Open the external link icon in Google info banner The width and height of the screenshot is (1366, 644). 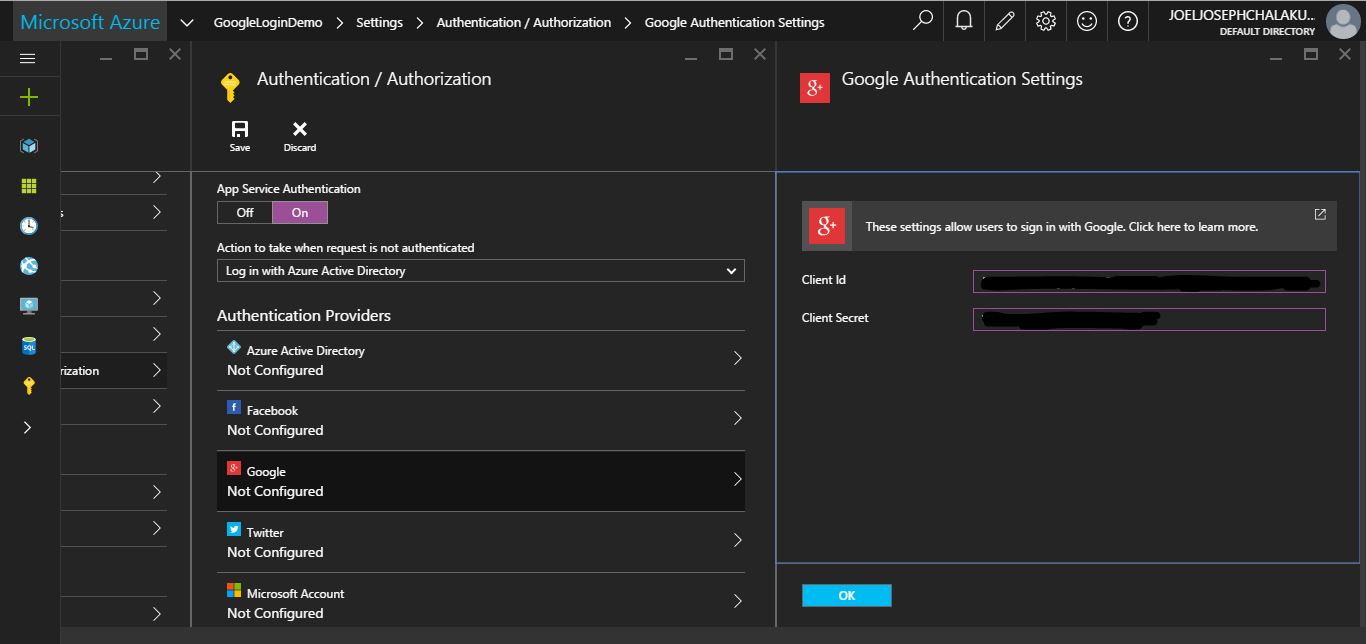[x=1320, y=214]
